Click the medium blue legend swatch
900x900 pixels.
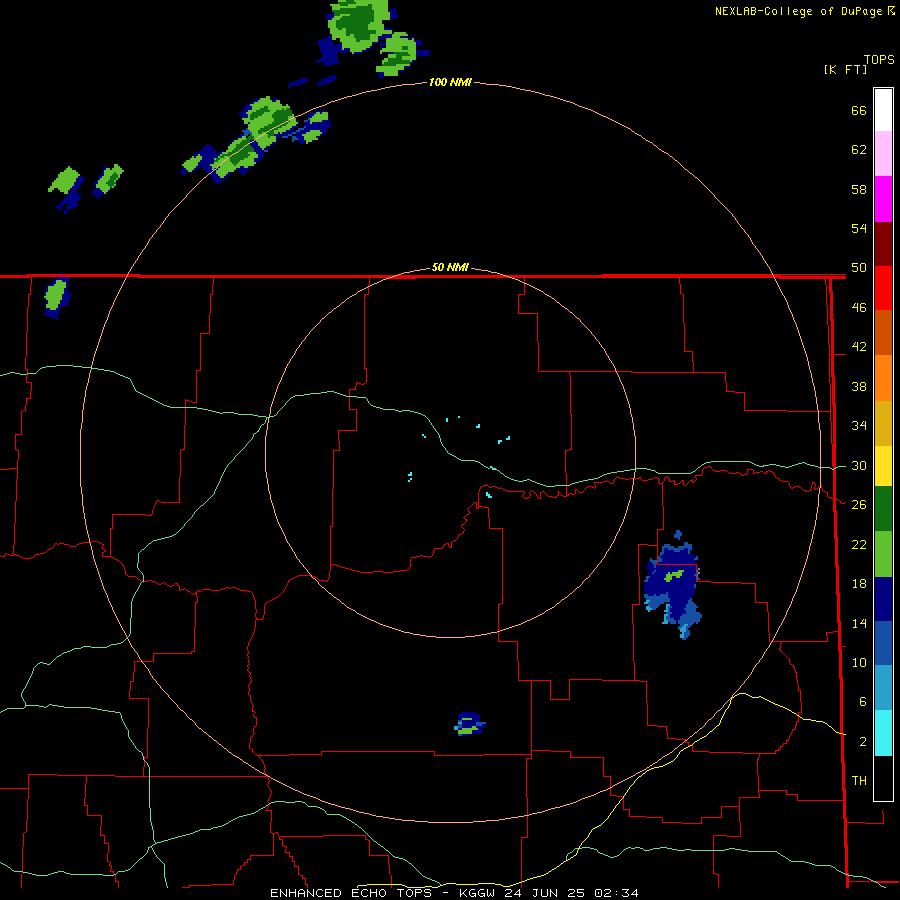(x=883, y=643)
